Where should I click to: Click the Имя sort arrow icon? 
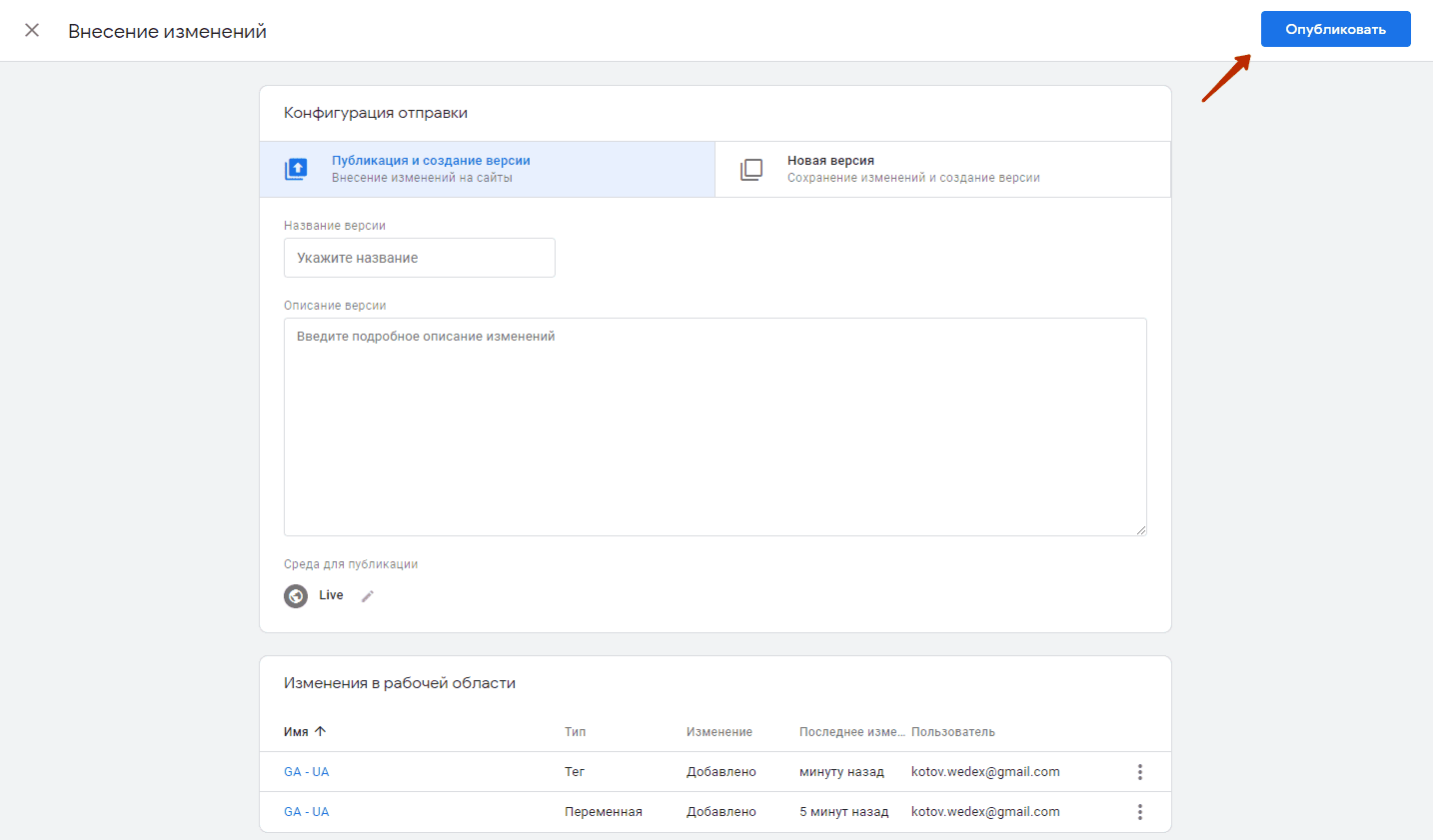pyautogui.click(x=321, y=731)
